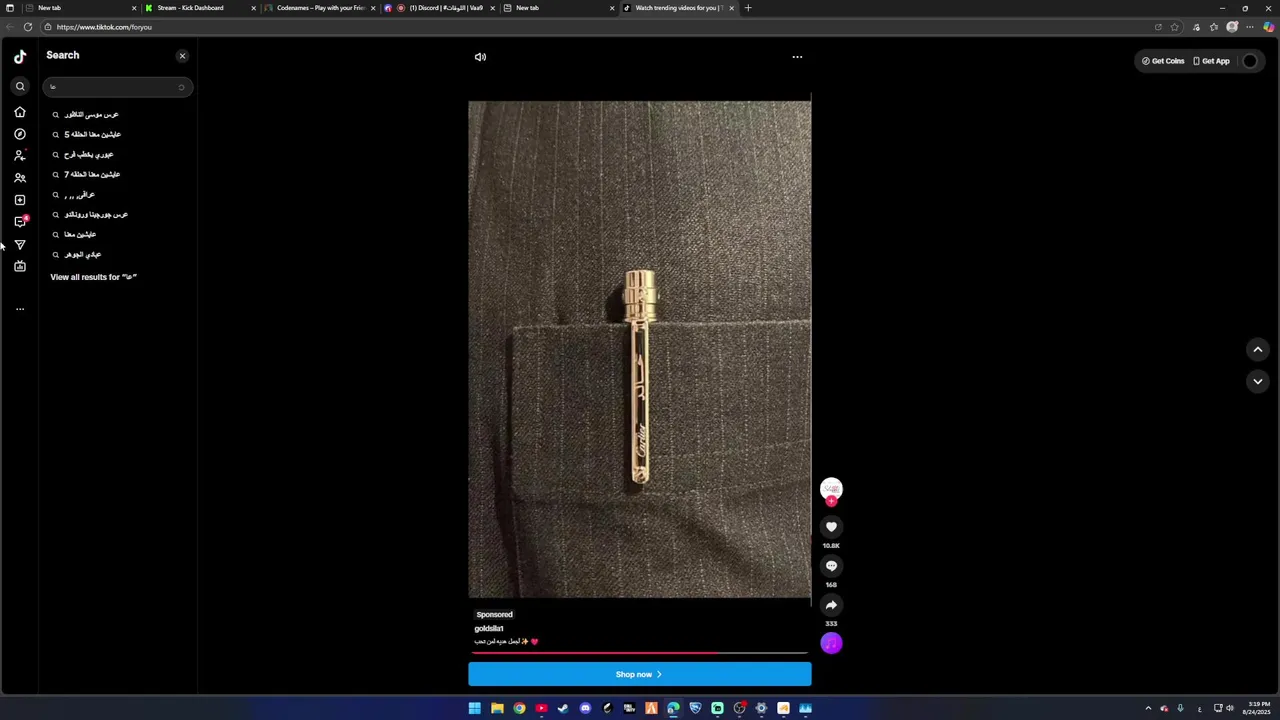
Task: Click the red video progress bar
Action: click(x=640, y=653)
